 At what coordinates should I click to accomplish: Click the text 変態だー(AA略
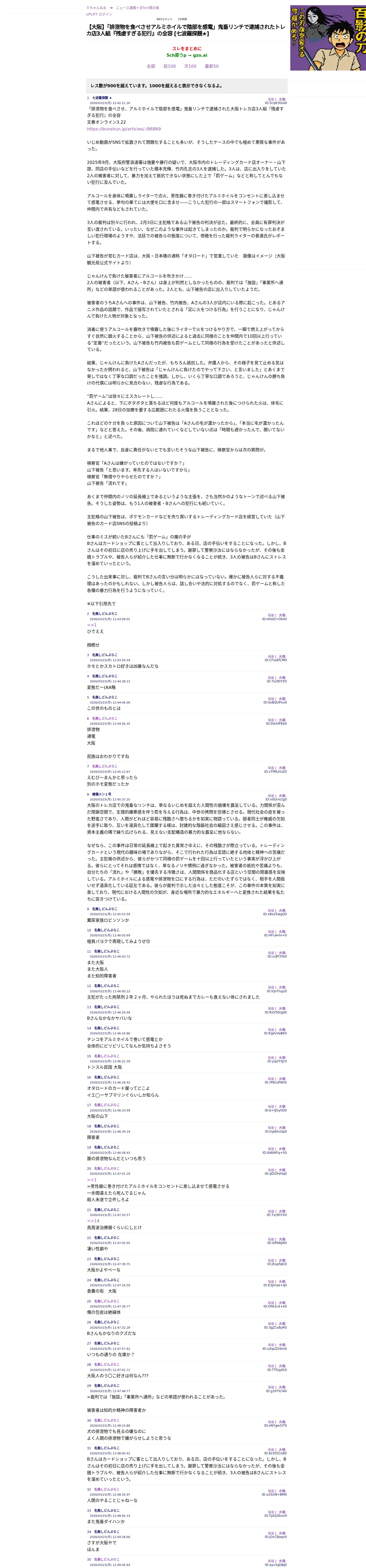[x=102, y=687]
